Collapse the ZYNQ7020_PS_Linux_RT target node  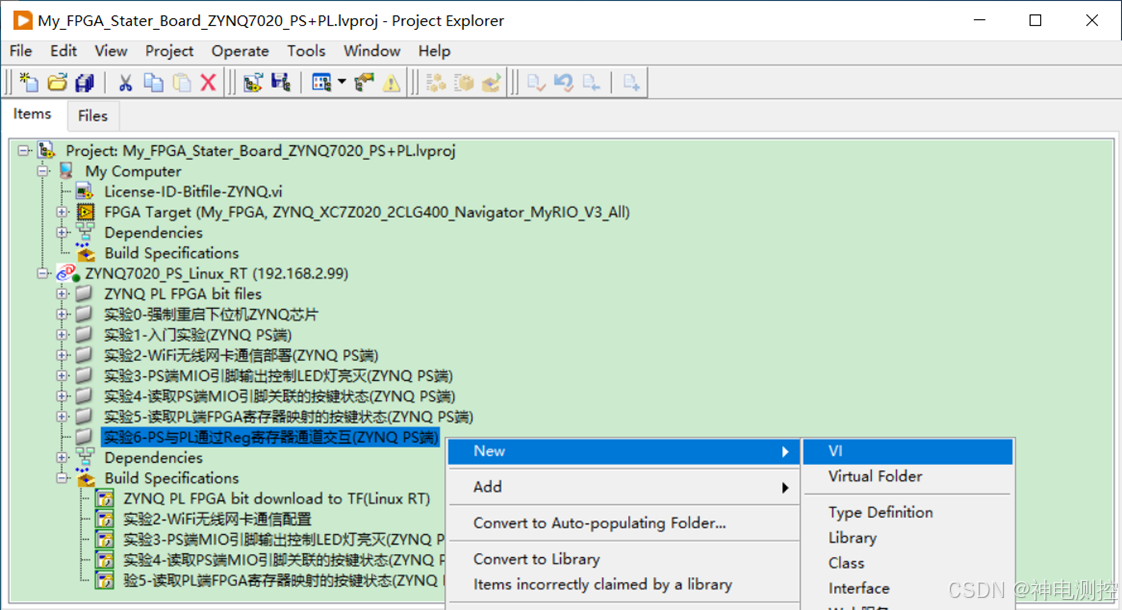click(x=43, y=273)
